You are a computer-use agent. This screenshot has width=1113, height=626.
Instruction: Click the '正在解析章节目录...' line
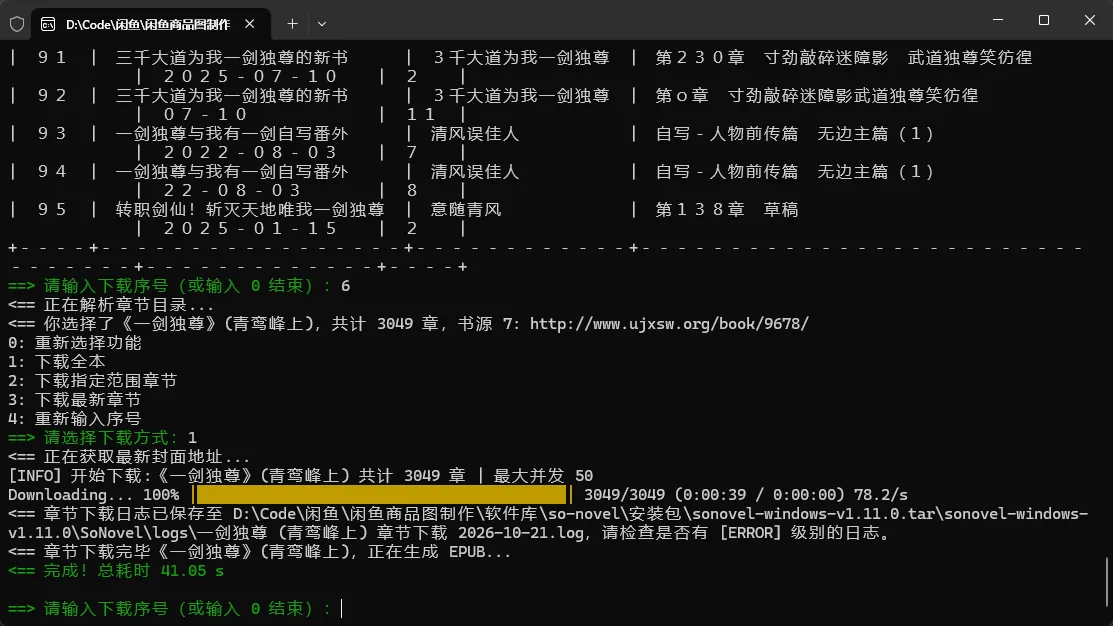pos(111,304)
